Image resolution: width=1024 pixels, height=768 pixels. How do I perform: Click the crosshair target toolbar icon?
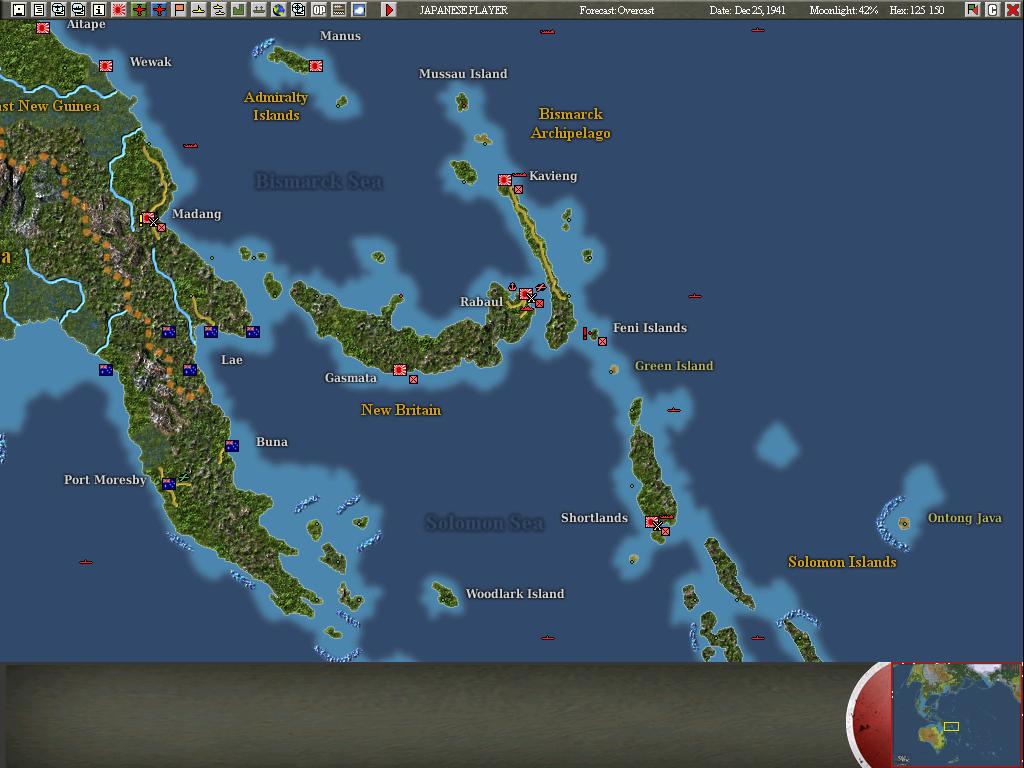(x=298, y=10)
